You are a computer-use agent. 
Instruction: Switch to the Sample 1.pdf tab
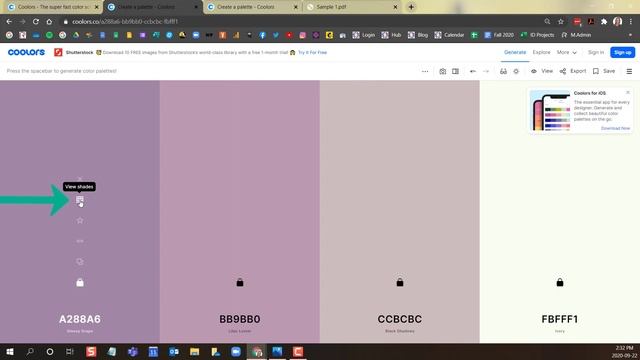(351, 7)
